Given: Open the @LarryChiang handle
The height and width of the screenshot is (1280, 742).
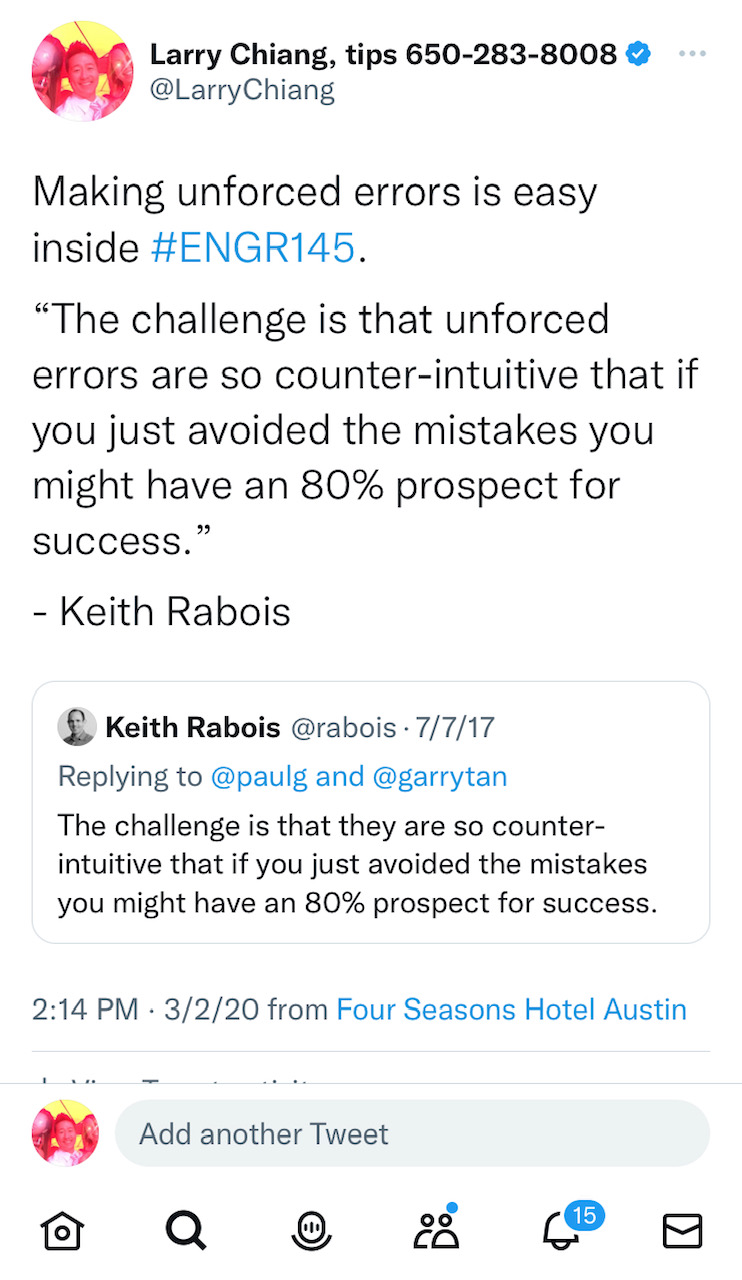Looking at the screenshot, I should (242, 91).
